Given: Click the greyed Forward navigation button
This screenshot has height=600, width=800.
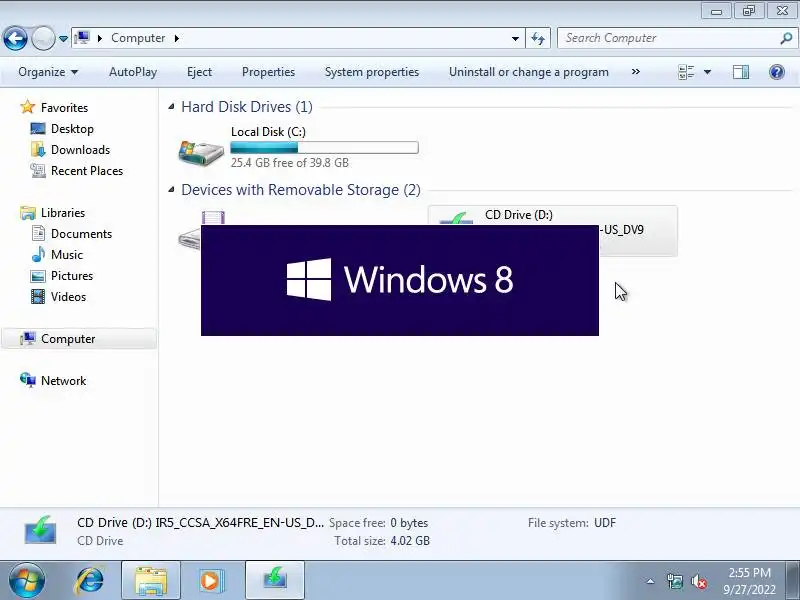Looking at the screenshot, I should 43,38.
